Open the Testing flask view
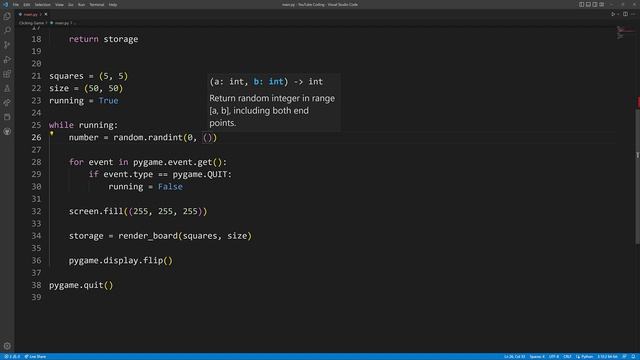 7,88
